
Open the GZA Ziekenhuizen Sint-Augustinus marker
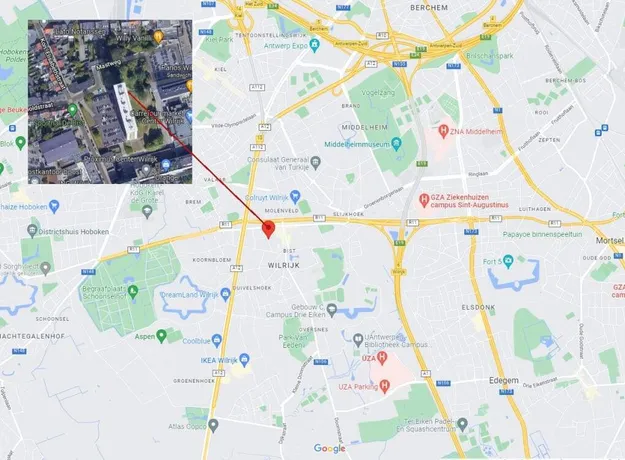point(424,200)
